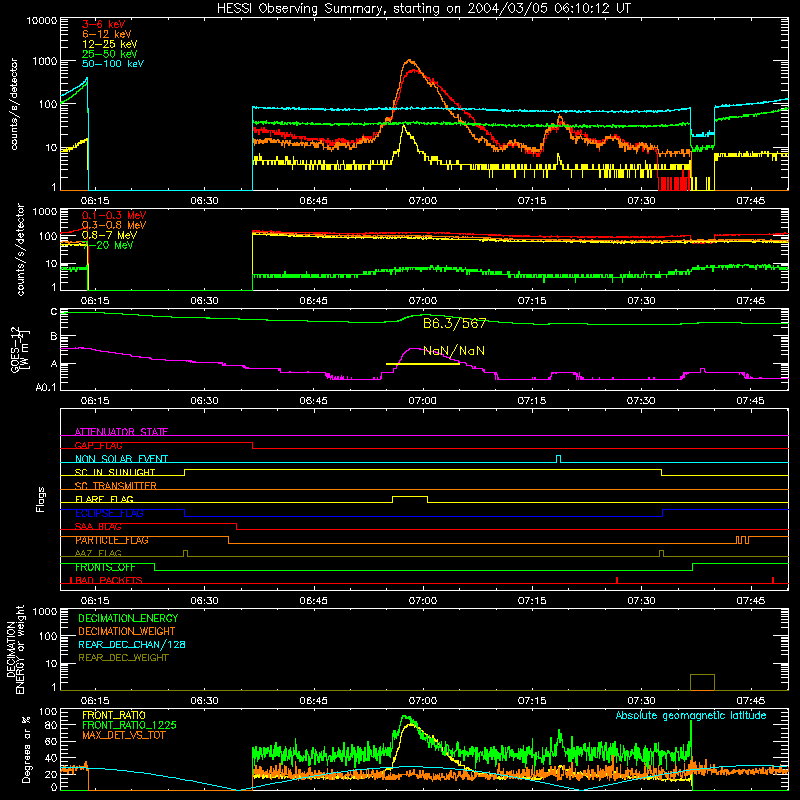The height and width of the screenshot is (800, 800).
Task: Click the NaN/NaN annotation in GOES panel
Action: (x=454, y=351)
